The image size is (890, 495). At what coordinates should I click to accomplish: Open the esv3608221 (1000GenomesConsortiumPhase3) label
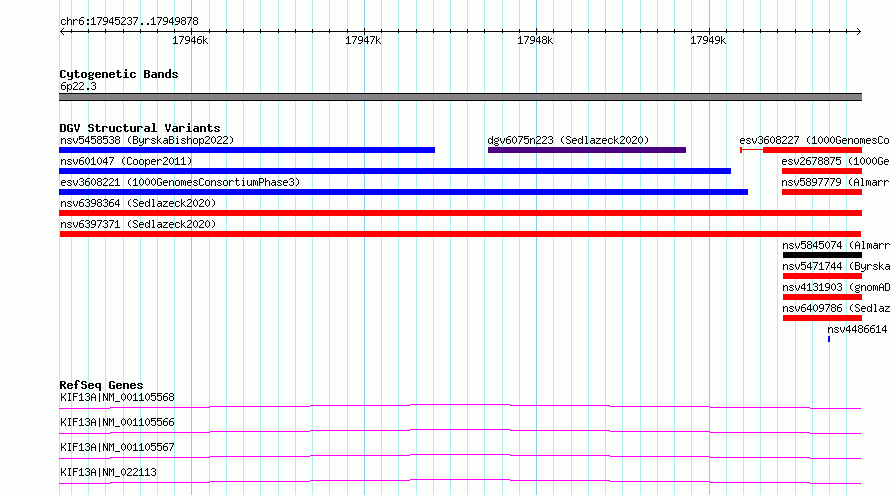pyautogui.click(x=180, y=182)
